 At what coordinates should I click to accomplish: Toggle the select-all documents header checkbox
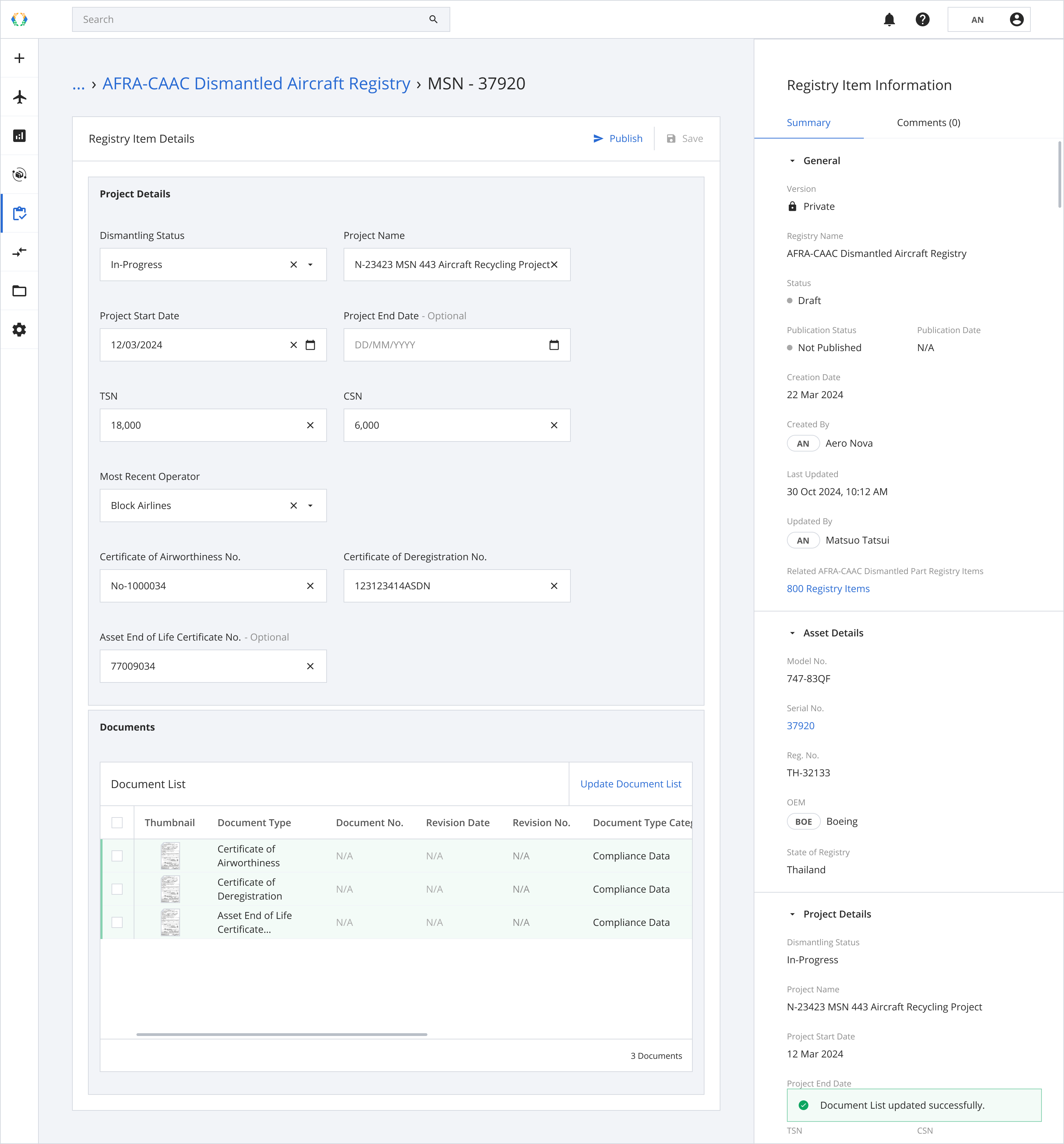(x=117, y=823)
